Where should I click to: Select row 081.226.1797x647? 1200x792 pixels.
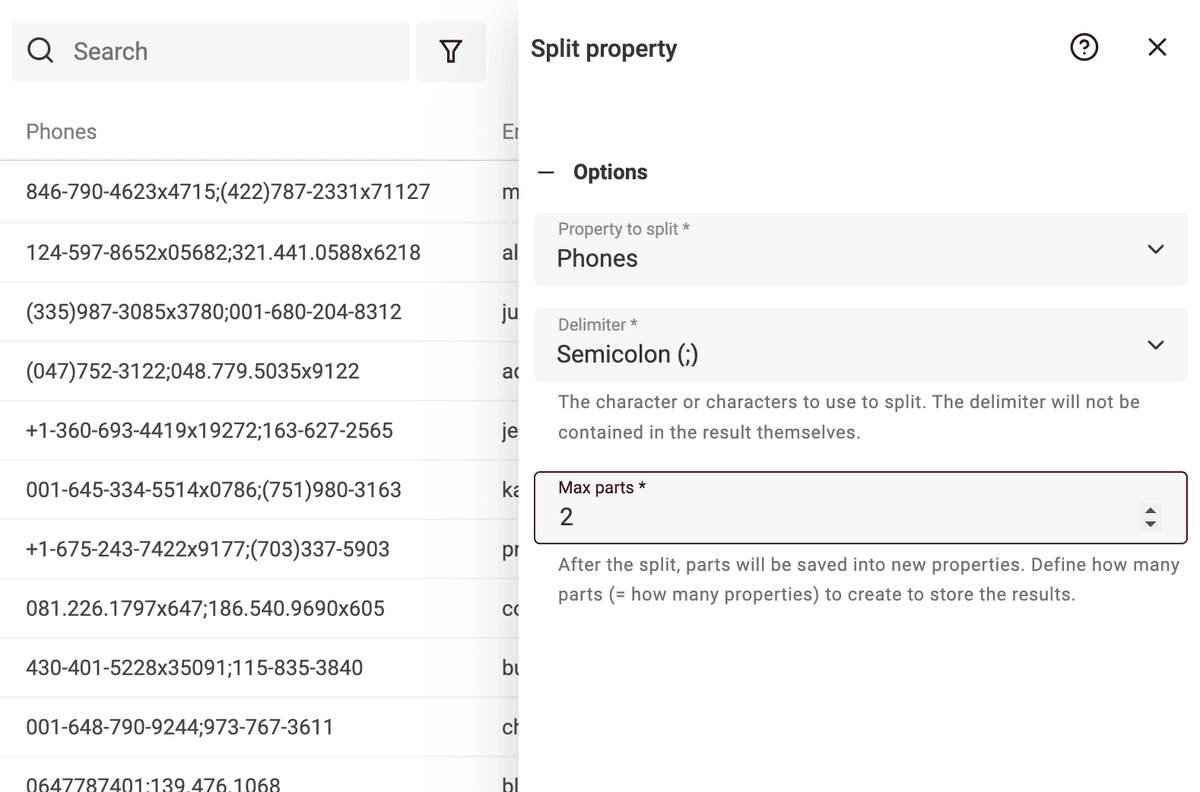pos(260,608)
